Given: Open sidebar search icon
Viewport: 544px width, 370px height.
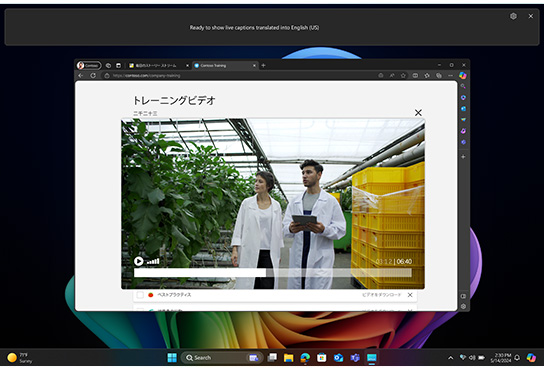Looking at the screenshot, I should point(463,86).
